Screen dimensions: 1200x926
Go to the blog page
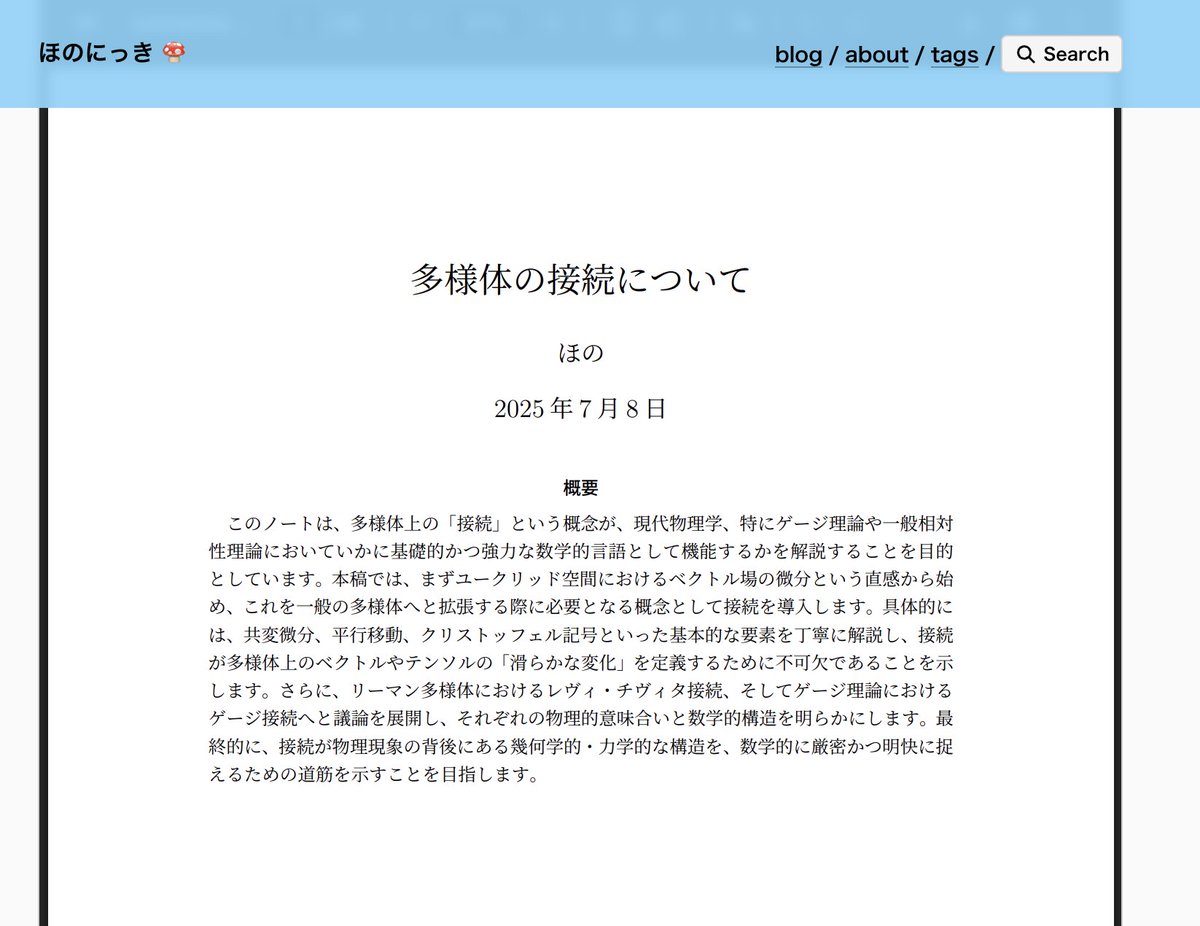coord(798,55)
